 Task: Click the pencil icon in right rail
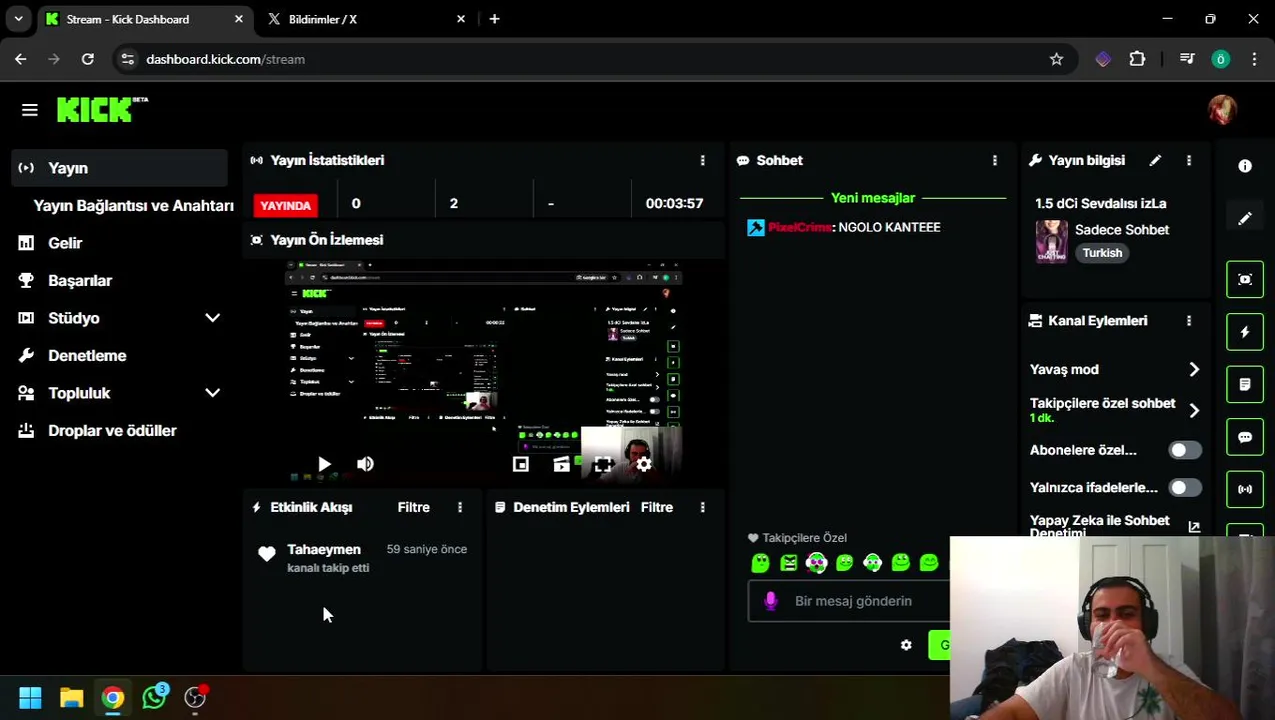pos(1245,219)
